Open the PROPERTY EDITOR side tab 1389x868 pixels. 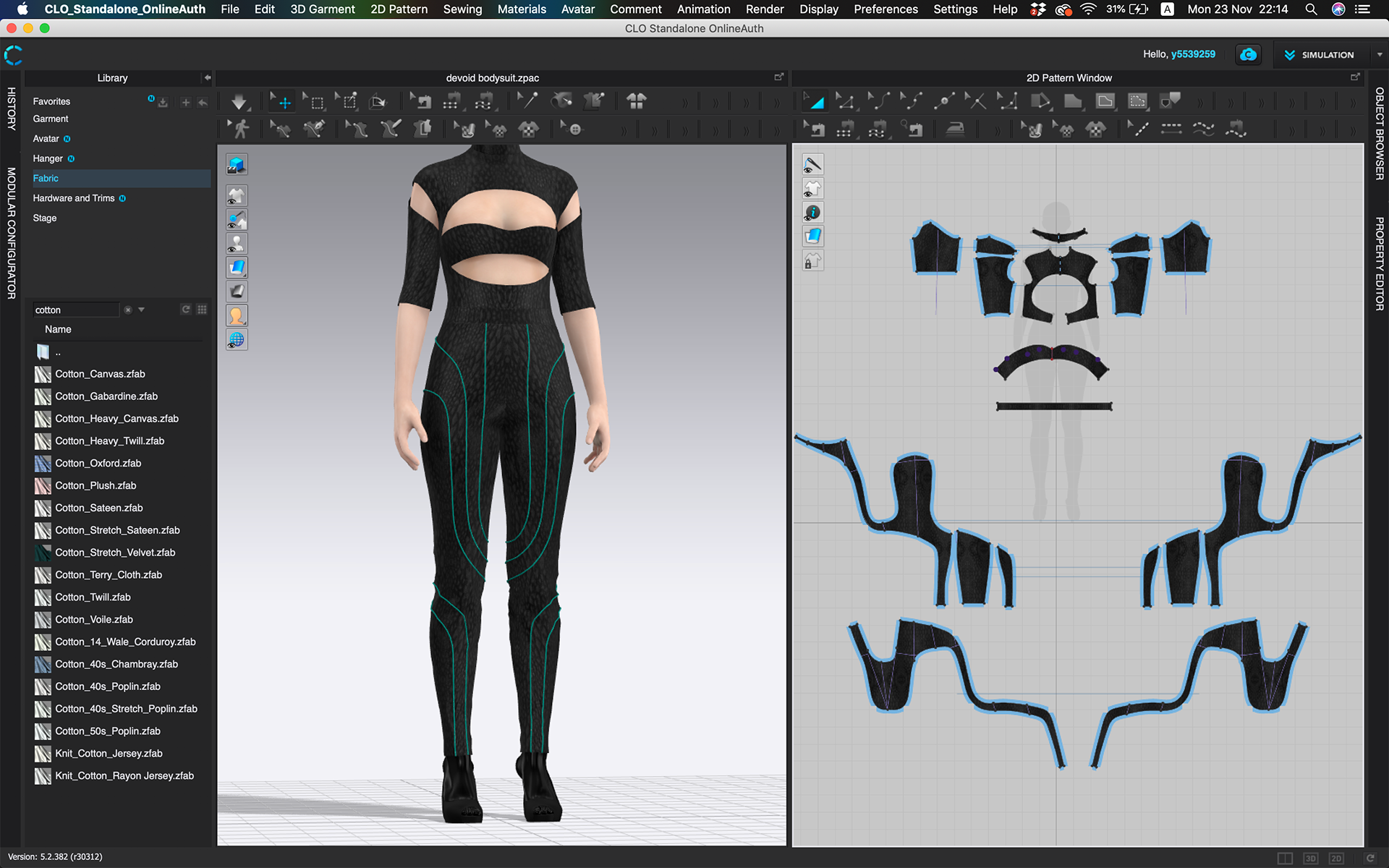pos(1380,264)
